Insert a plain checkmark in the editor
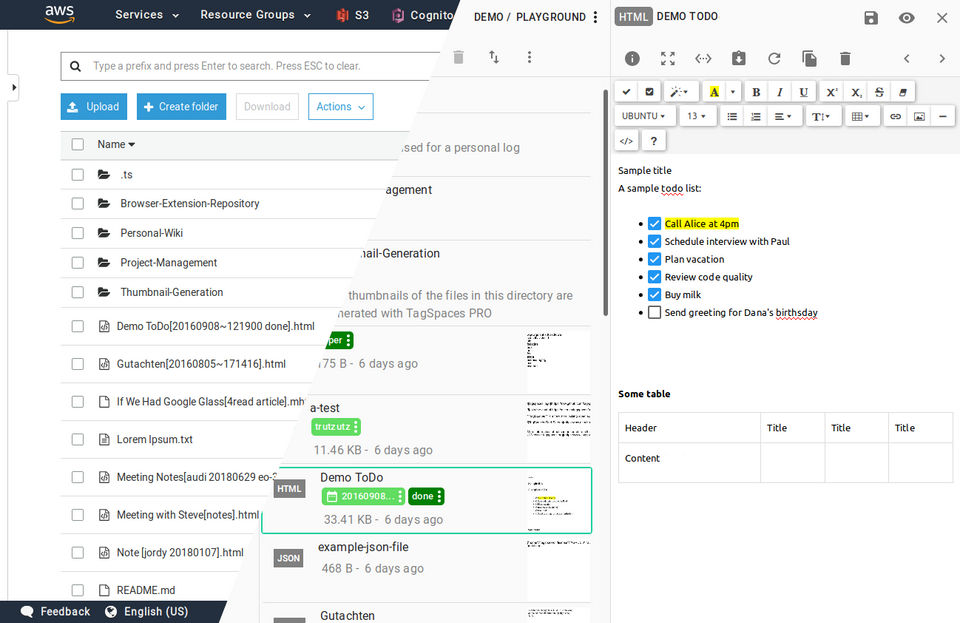This screenshot has width=960, height=623. tap(626, 92)
